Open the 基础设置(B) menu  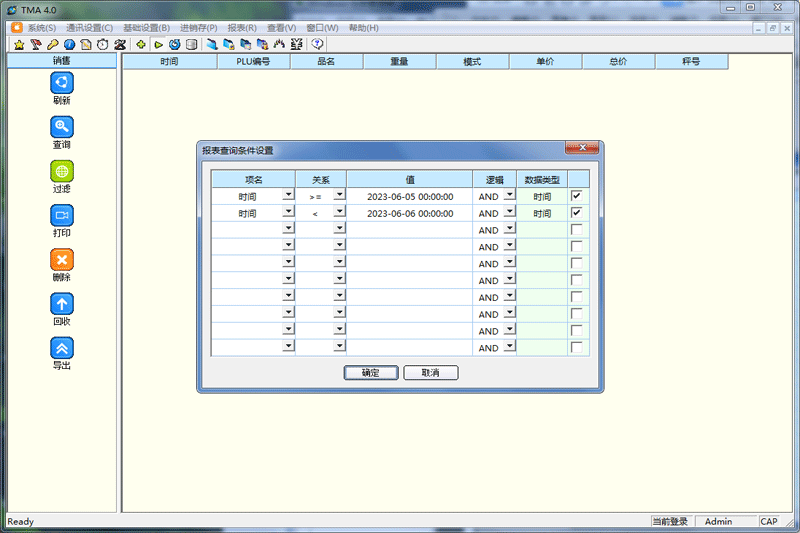[x=146, y=28]
